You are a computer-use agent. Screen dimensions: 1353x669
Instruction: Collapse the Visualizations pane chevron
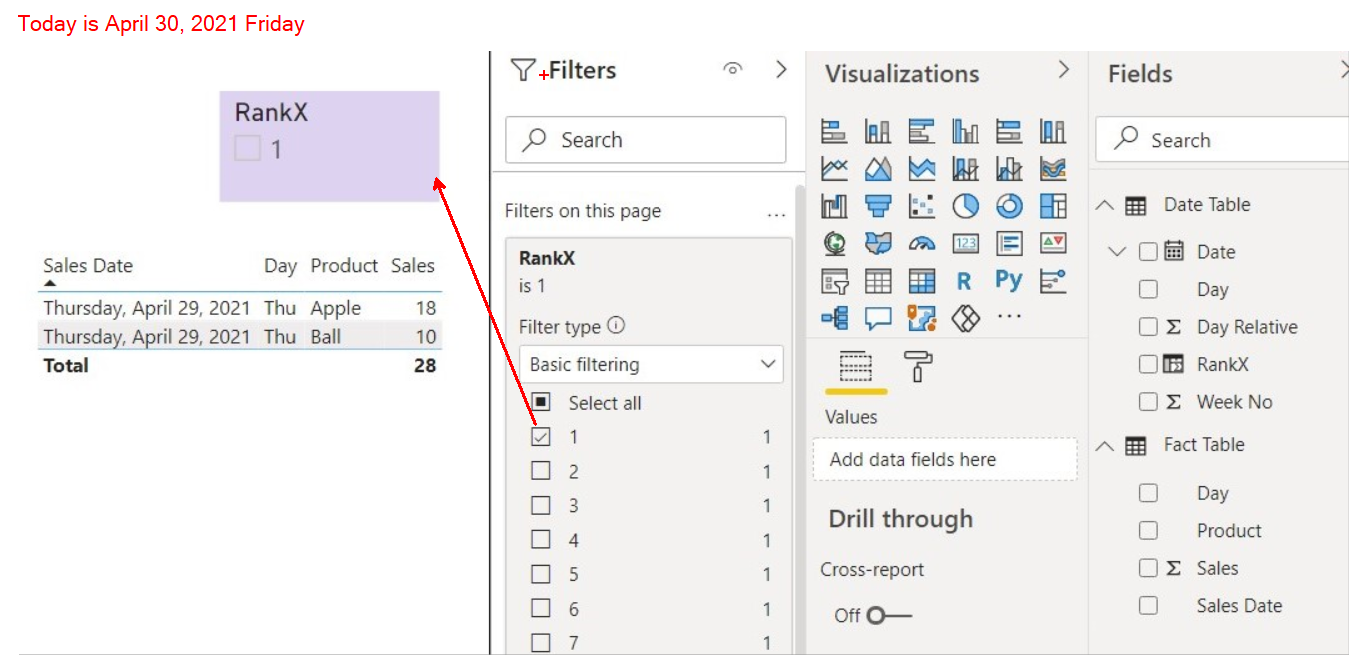pyautogui.click(x=1064, y=69)
